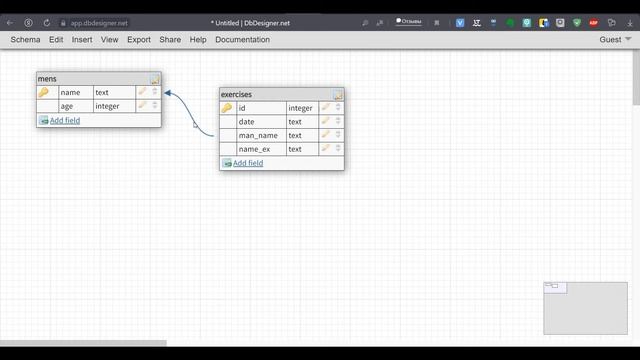Click the date field cell
The height and width of the screenshot is (360, 640).
click(x=261, y=122)
